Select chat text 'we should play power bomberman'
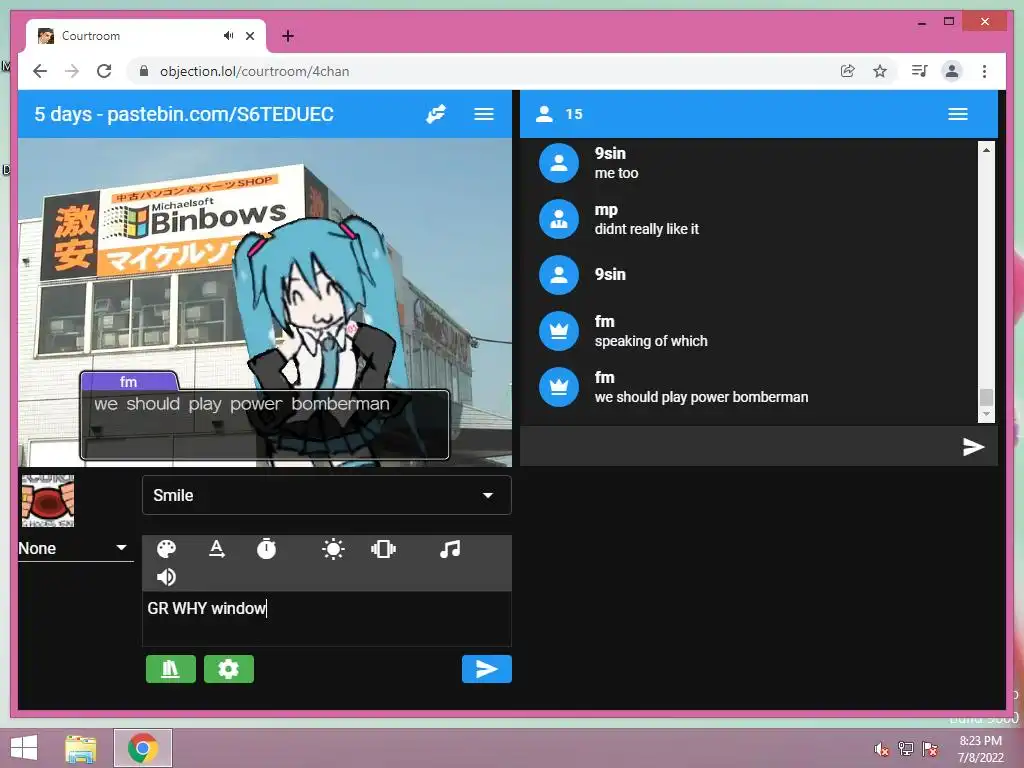Image resolution: width=1024 pixels, height=768 pixels. coord(701,397)
